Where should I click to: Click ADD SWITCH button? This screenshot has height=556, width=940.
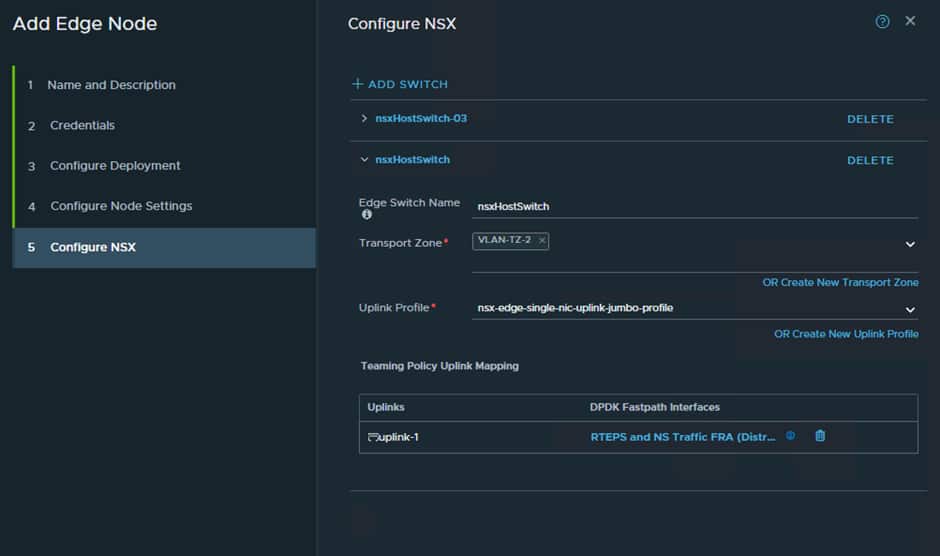pos(400,84)
